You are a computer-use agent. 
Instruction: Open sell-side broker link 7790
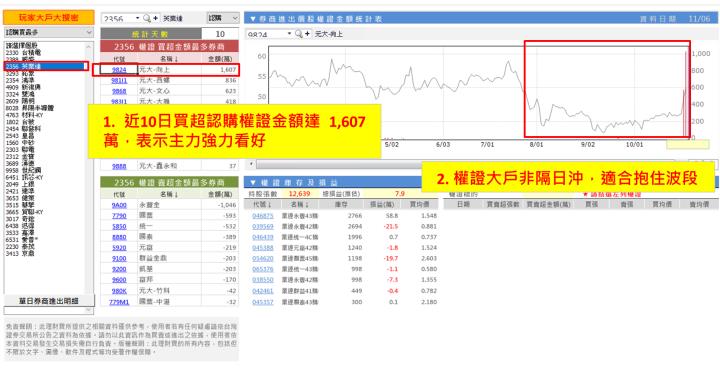point(119,215)
